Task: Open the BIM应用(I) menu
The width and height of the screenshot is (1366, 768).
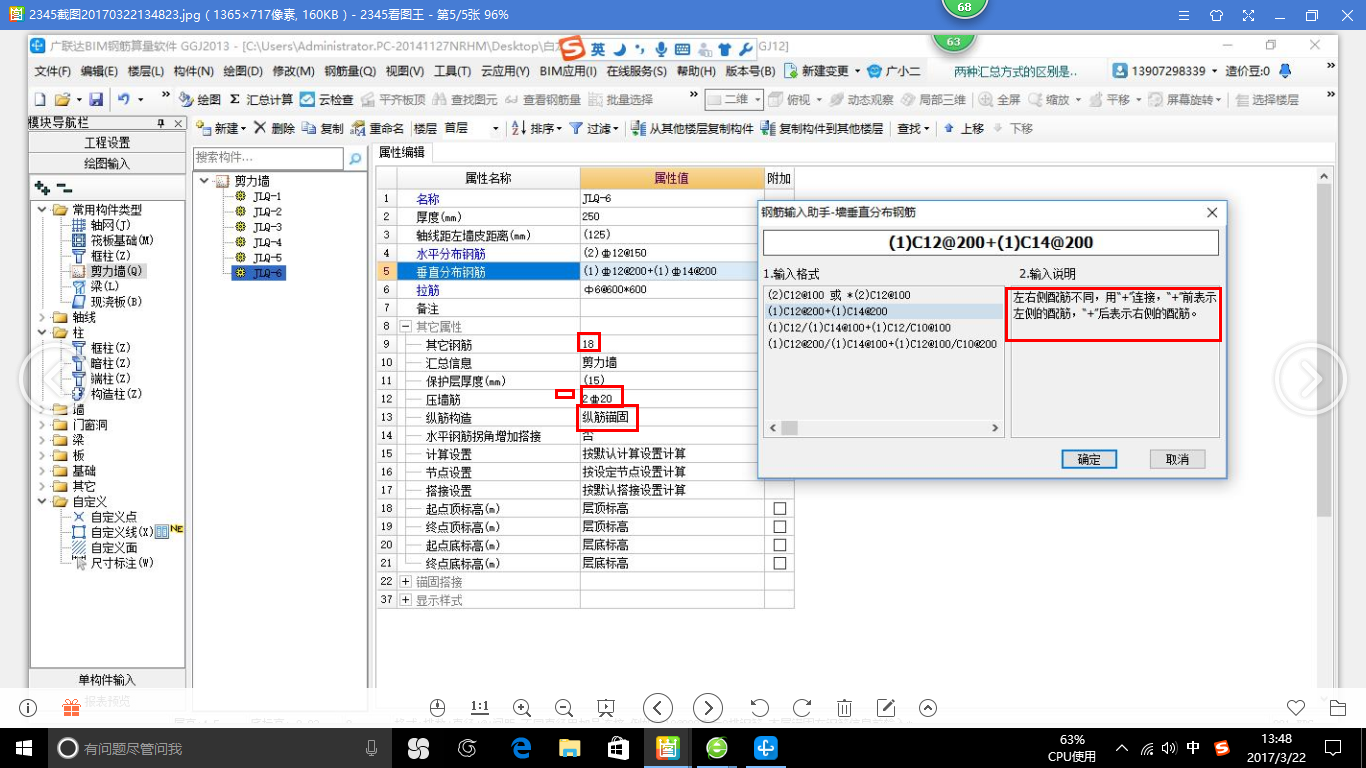Action: click(570, 71)
